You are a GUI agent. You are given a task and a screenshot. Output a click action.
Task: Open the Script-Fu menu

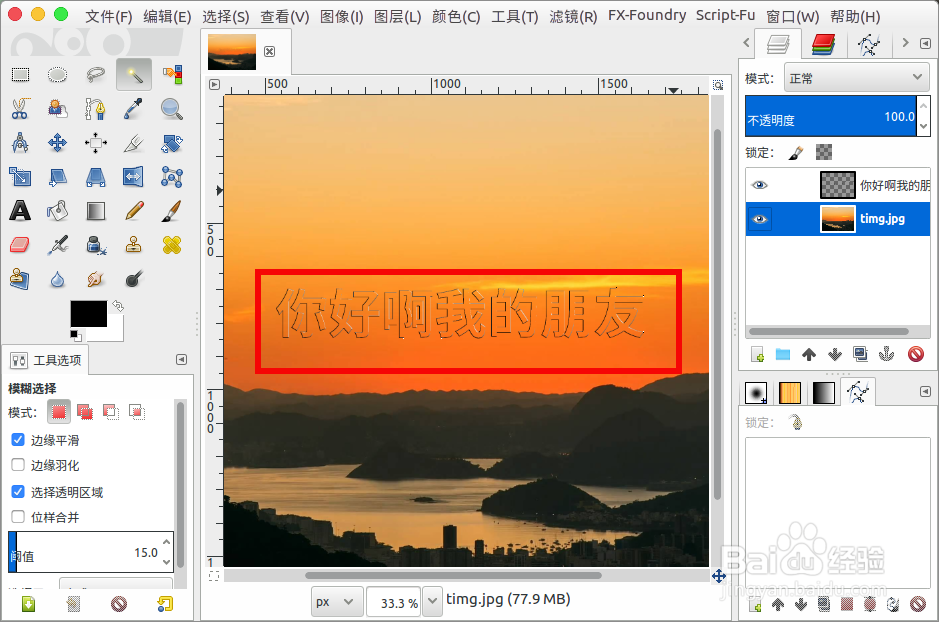coord(725,16)
